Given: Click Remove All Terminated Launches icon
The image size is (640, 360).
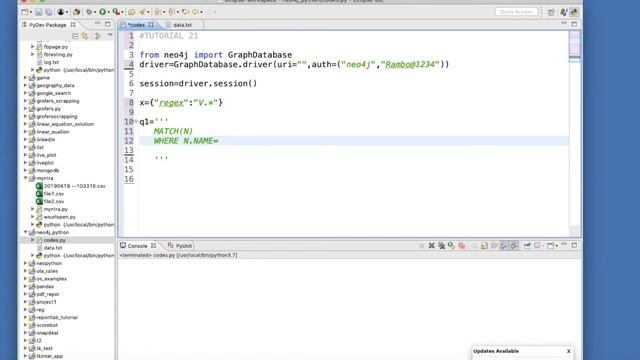Looking at the screenshot, I should 442,245.
